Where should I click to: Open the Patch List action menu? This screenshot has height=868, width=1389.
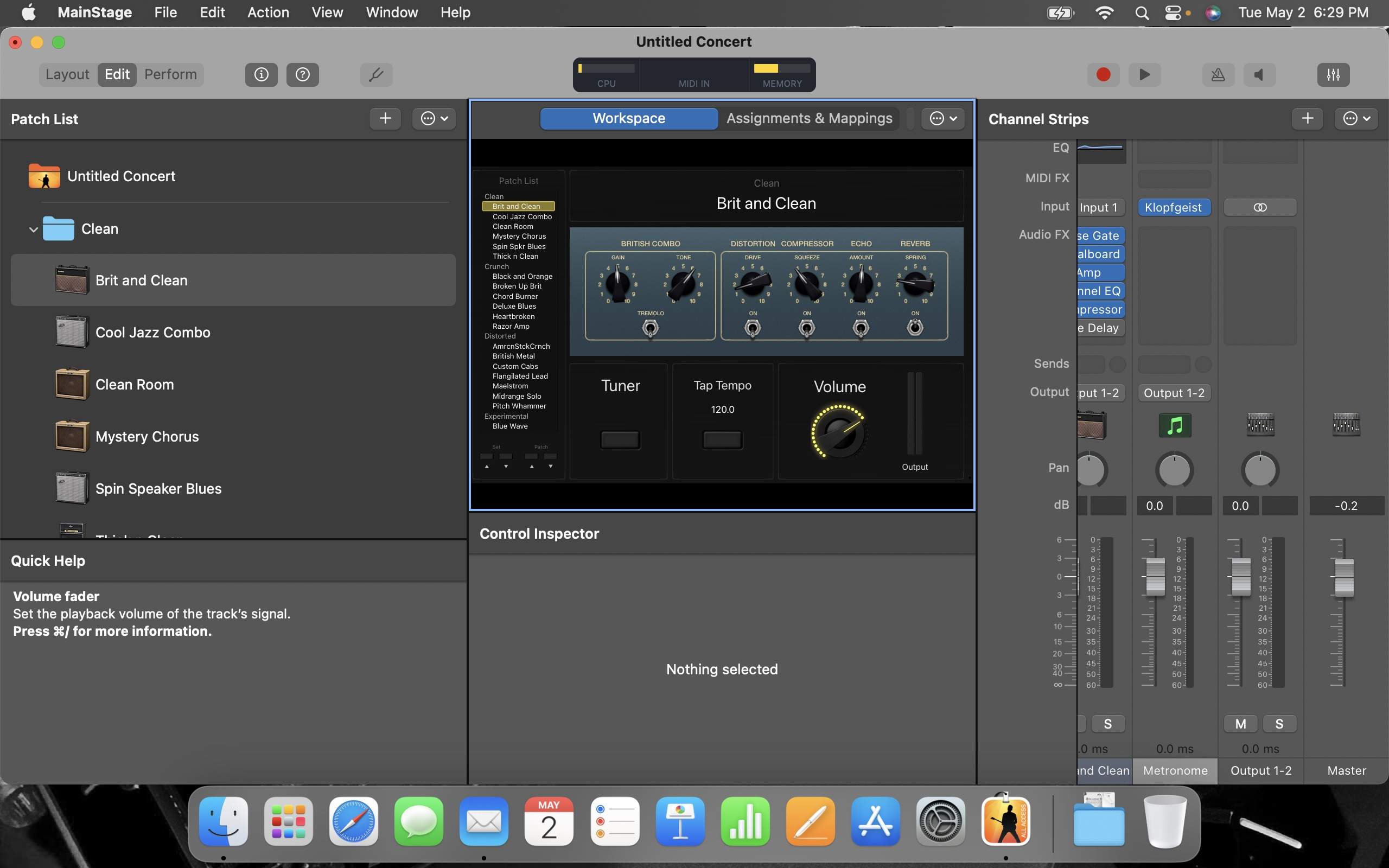coord(434,119)
